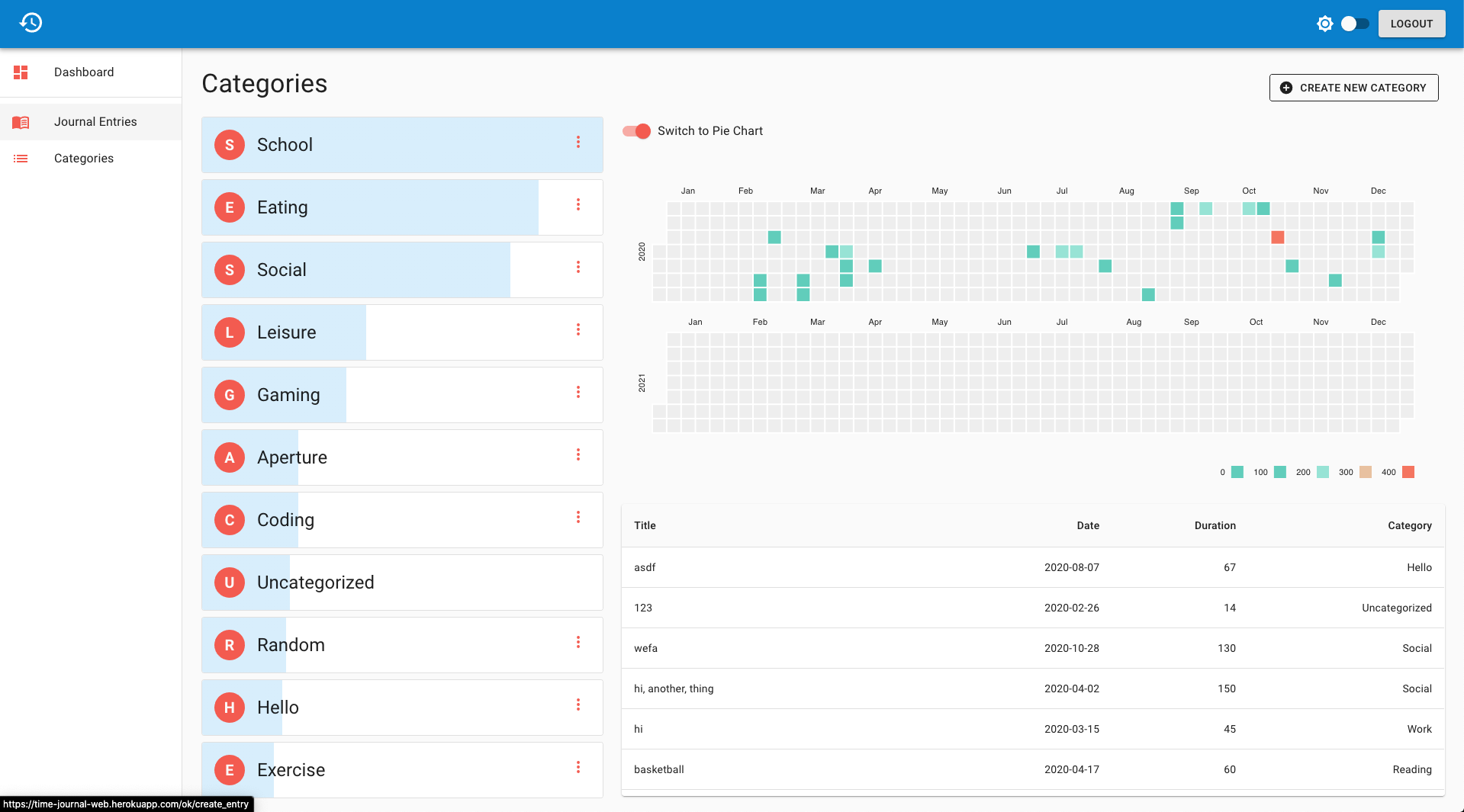Screen dimensions: 1464x812
Task: Select the Uncategorized category name
Action: click(316, 583)
